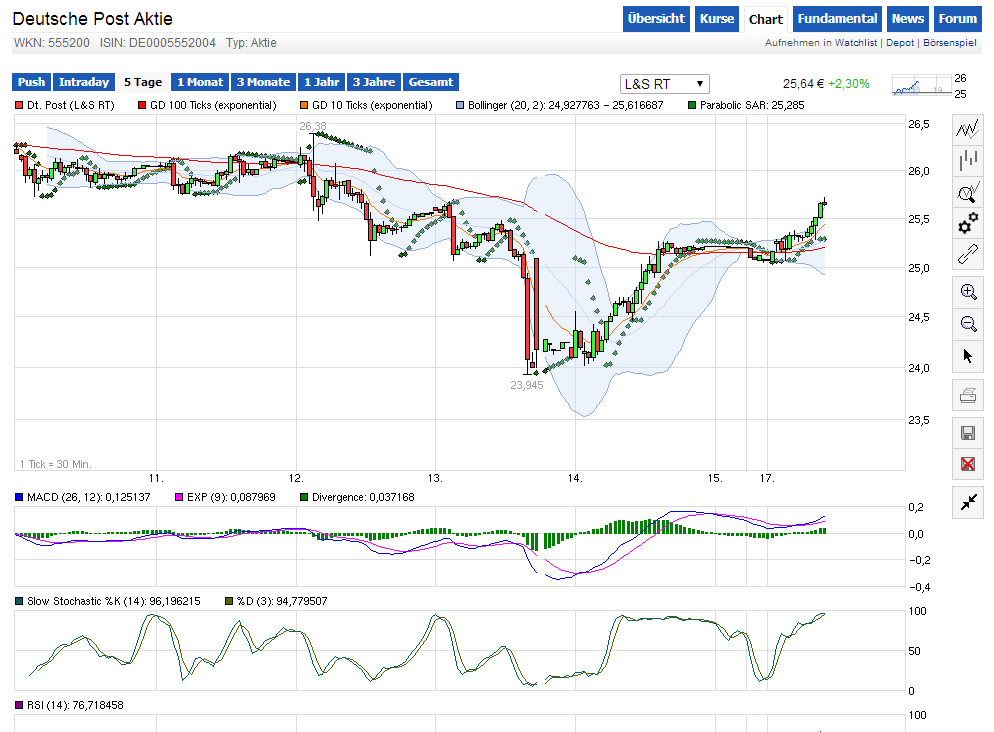Click 'Typ: Aktie' text
The width and height of the screenshot is (994, 732).
click(251, 43)
